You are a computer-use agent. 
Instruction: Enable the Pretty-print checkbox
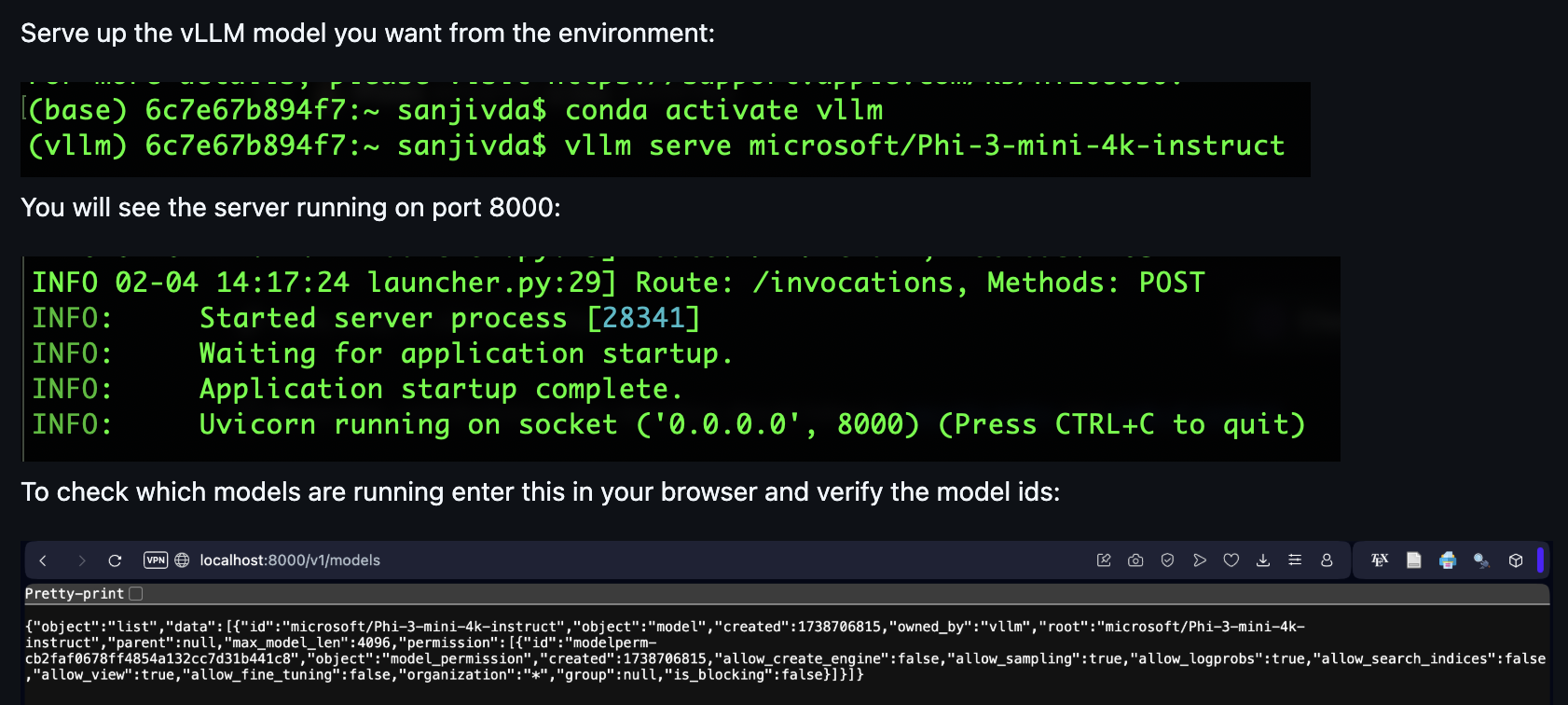pos(136,594)
